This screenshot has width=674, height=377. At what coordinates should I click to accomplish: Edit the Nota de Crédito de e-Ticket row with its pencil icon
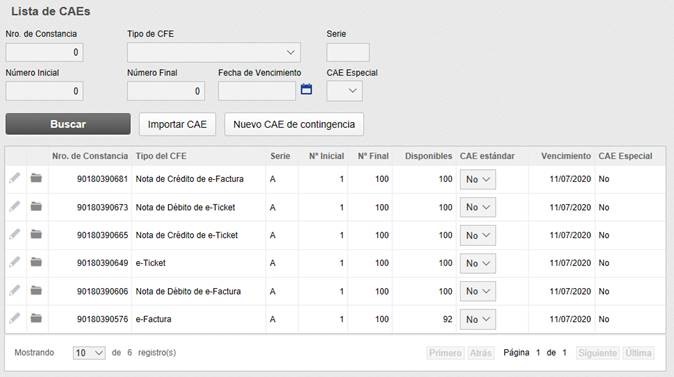tap(15, 234)
